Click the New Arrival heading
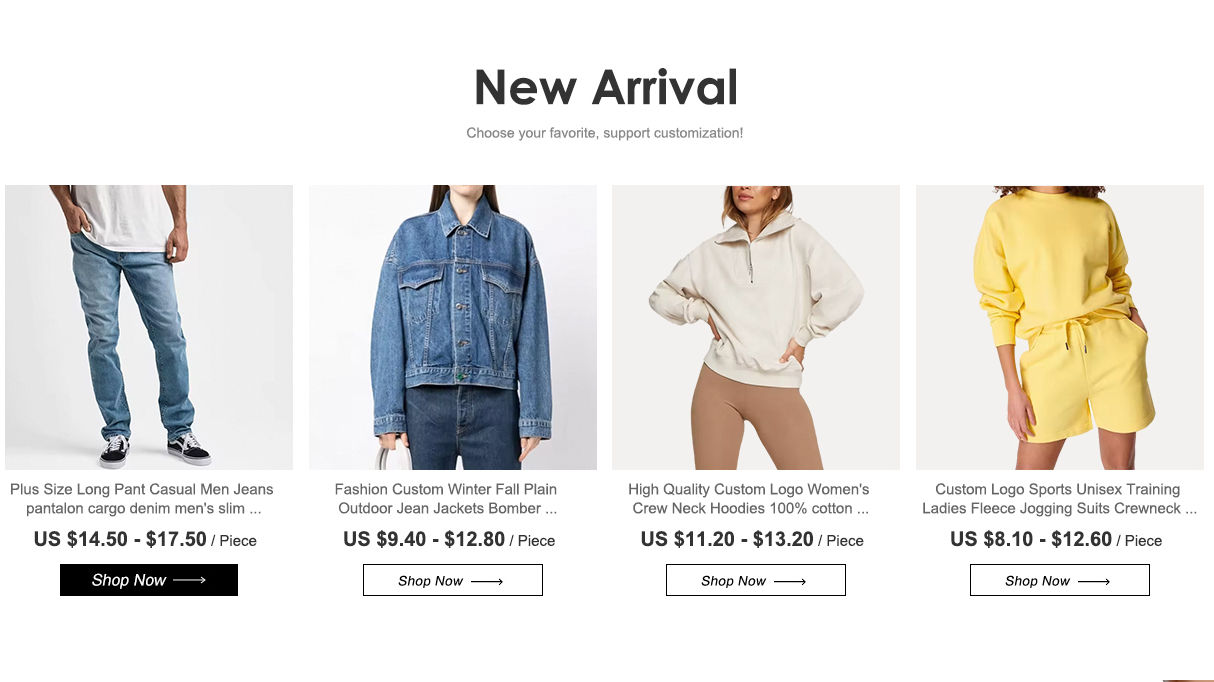This screenshot has height=682, width=1214. [606, 87]
